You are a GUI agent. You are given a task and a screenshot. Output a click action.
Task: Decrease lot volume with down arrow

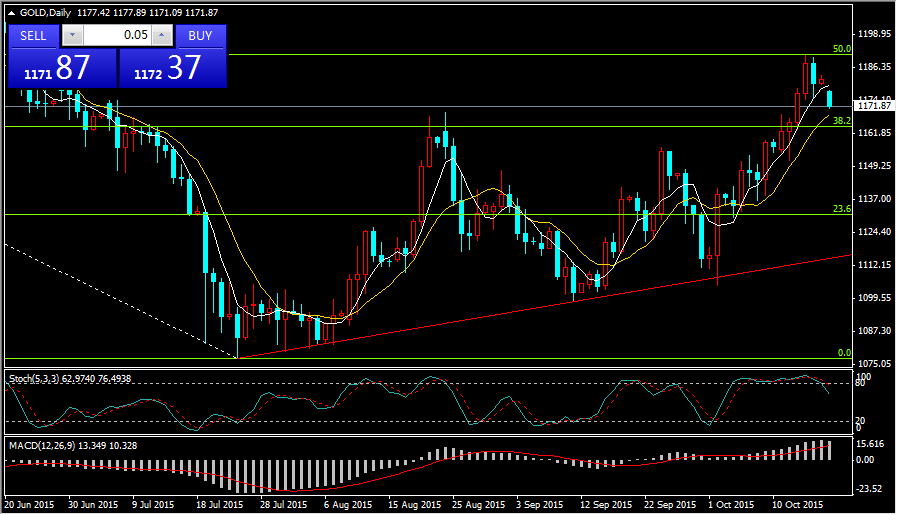click(72, 35)
